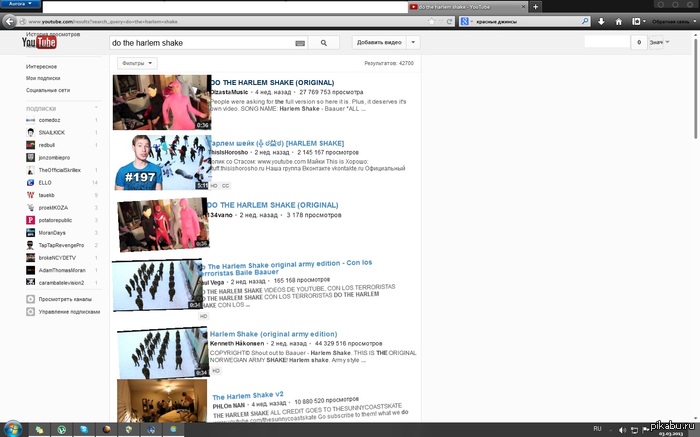The width and height of the screenshot is (700, 437).
Task: Open the carambatelevision2 subscription
Action: [62, 283]
